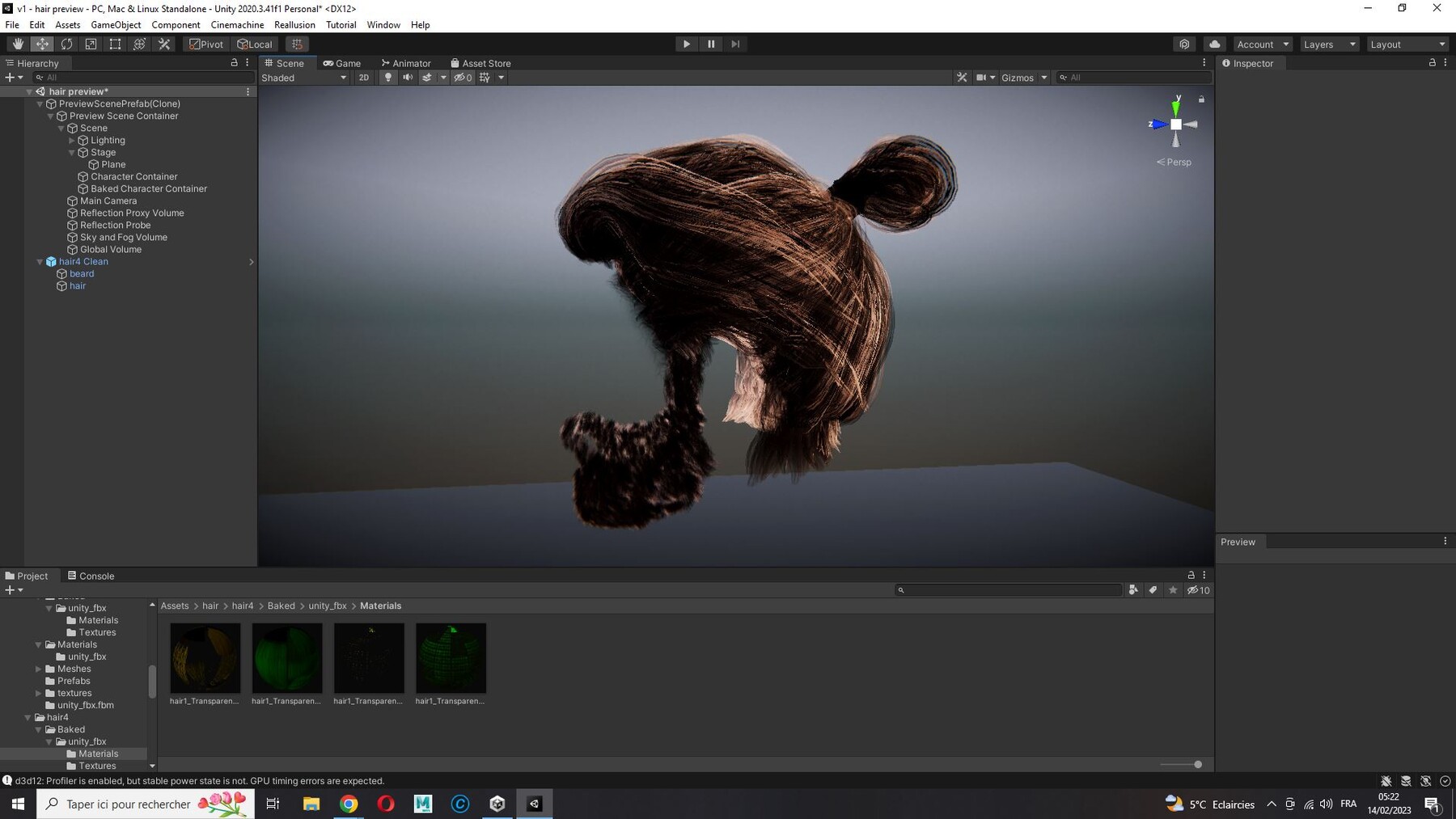Open Hierarchy panel options menu
The height and width of the screenshot is (819, 1456).
tap(247, 62)
